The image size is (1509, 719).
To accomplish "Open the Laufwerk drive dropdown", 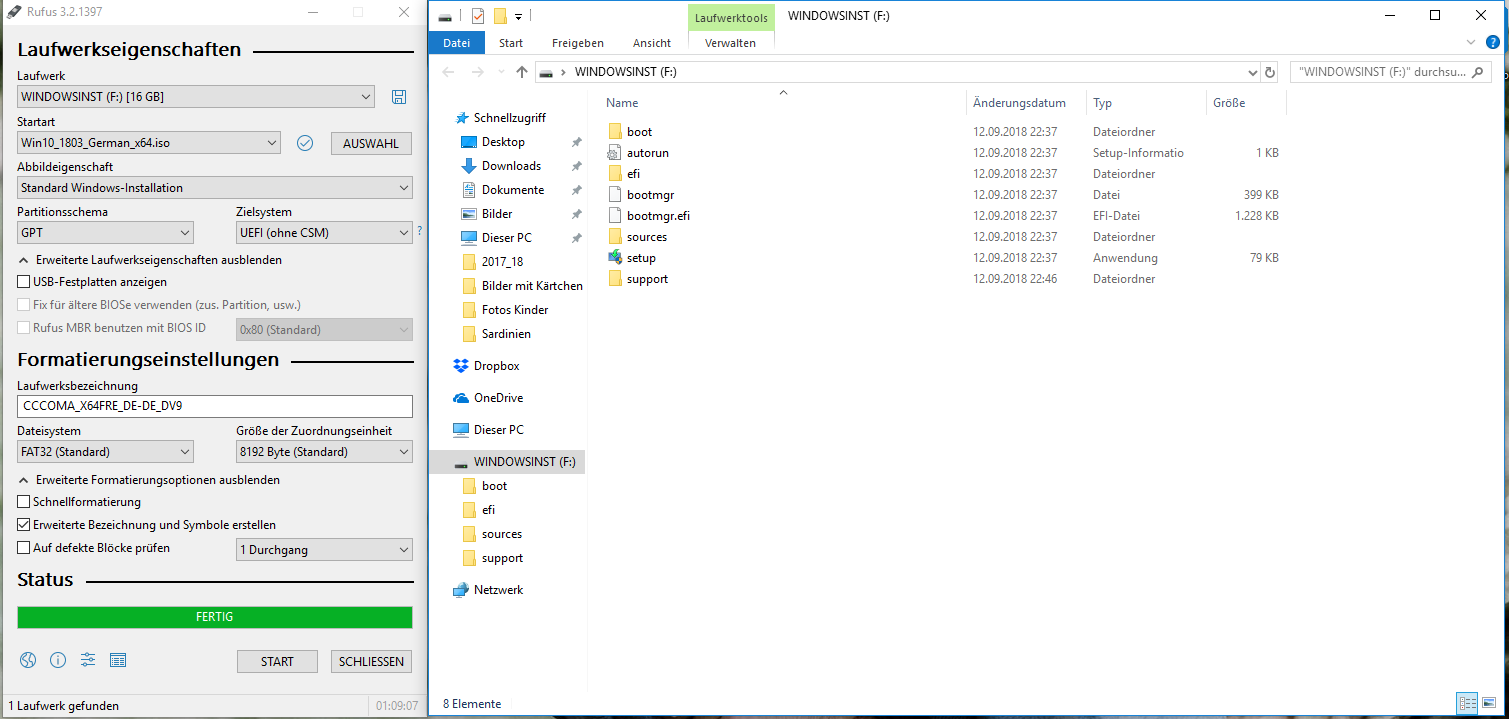I will click(x=196, y=97).
